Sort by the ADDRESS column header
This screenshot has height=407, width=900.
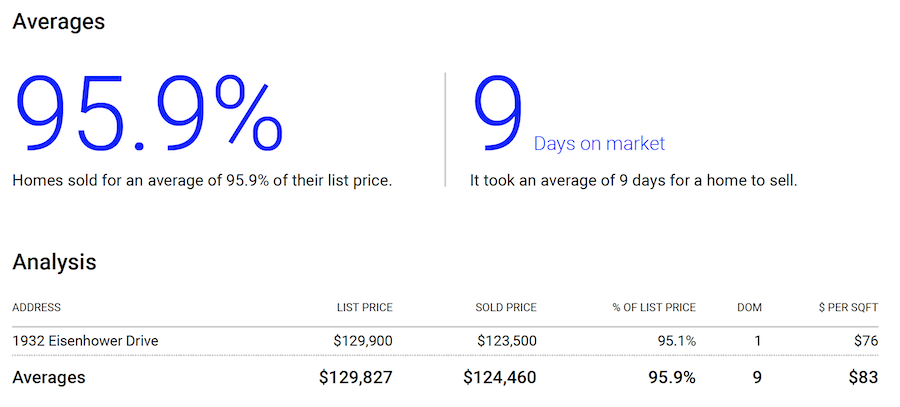[x=37, y=307]
